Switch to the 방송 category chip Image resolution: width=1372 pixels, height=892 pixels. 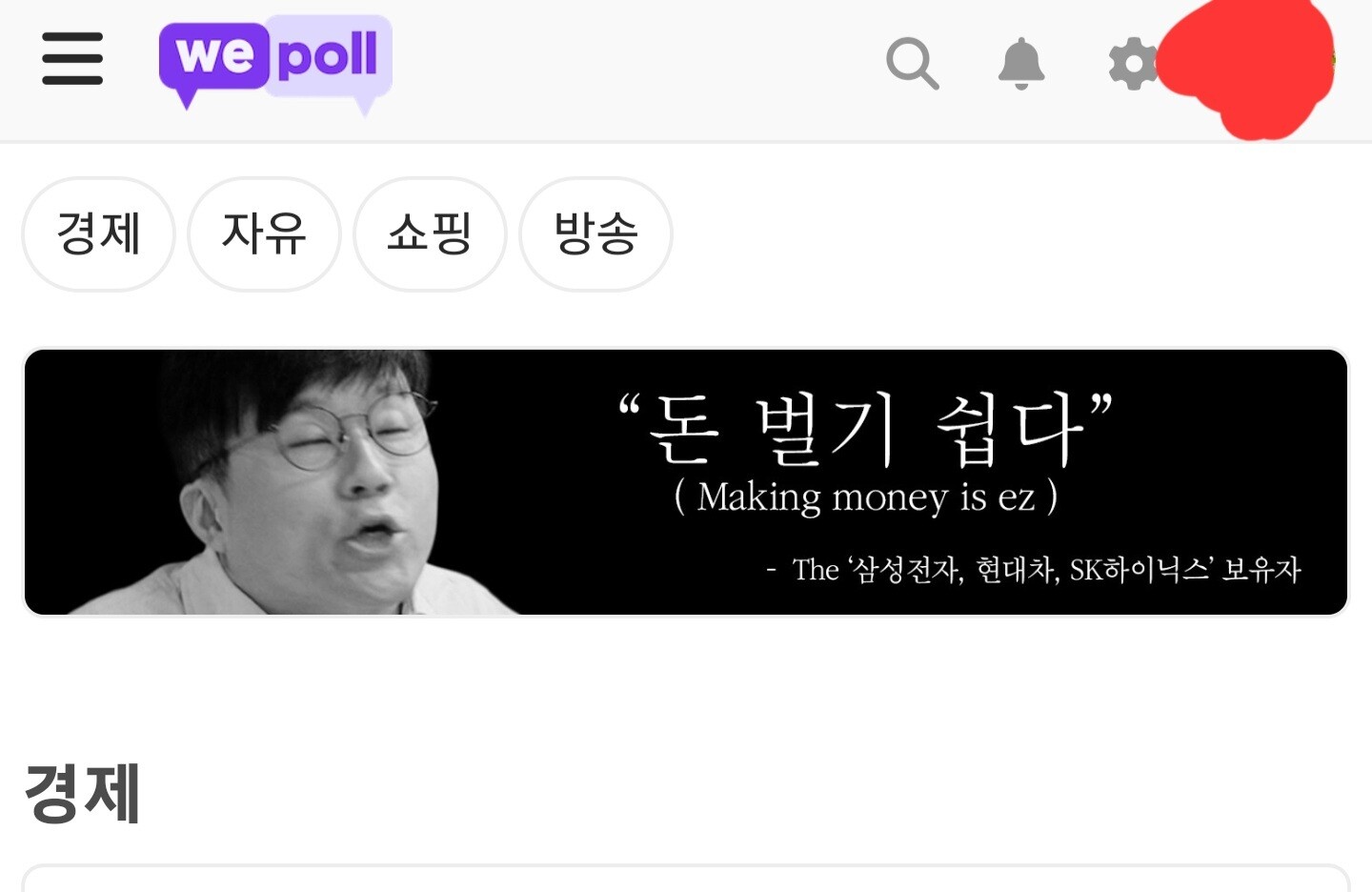595,233
